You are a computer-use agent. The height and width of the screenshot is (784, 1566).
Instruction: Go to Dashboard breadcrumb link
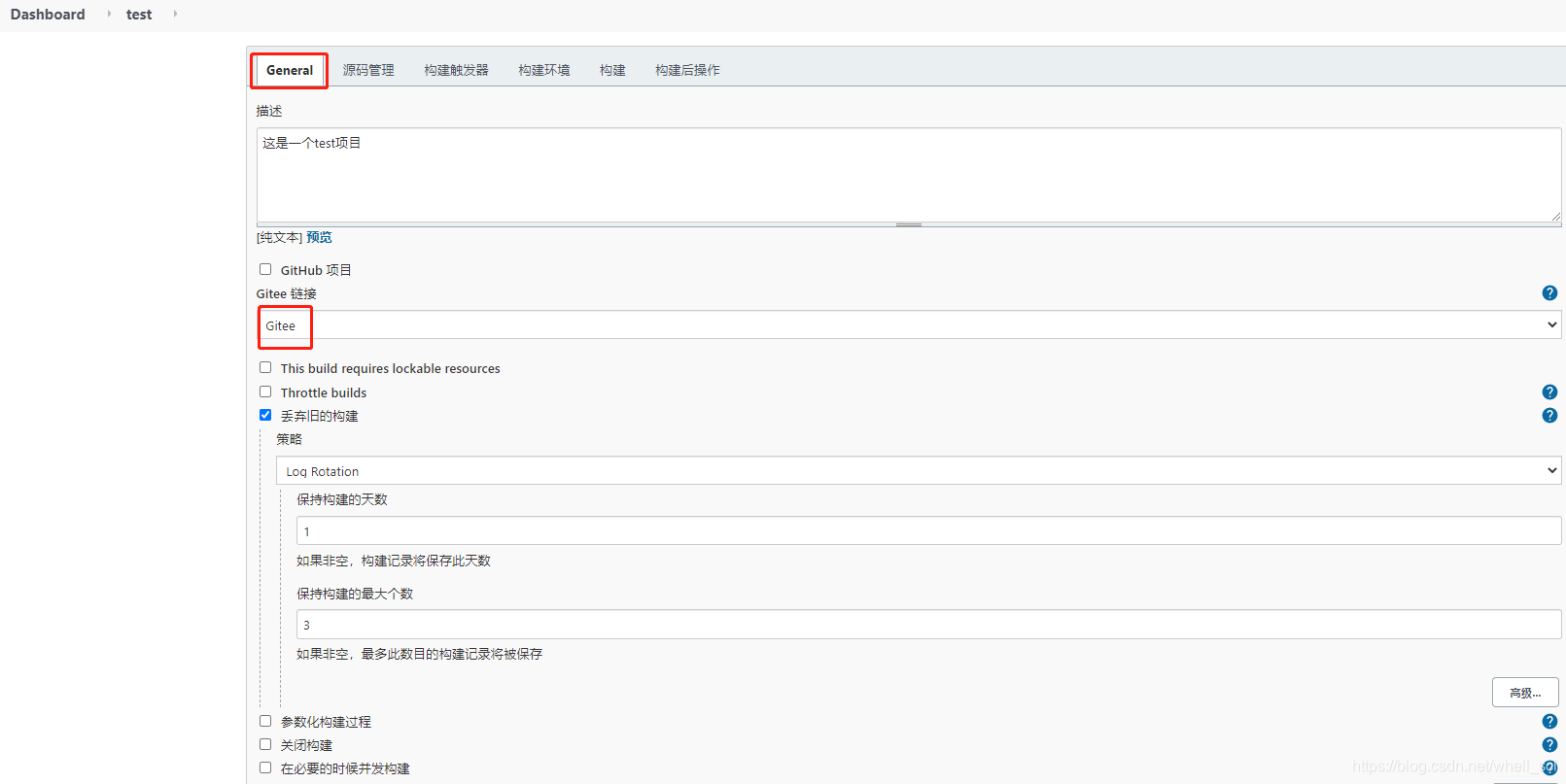point(48,14)
